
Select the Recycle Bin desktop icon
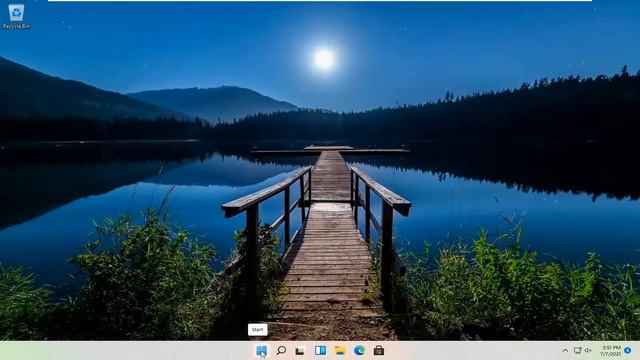tap(16, 17)
